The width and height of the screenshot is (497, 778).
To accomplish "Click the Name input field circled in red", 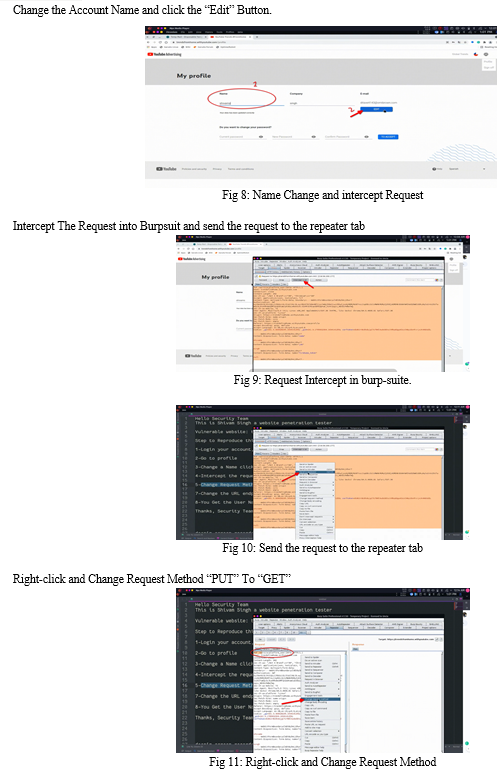I will coord(250,103).
